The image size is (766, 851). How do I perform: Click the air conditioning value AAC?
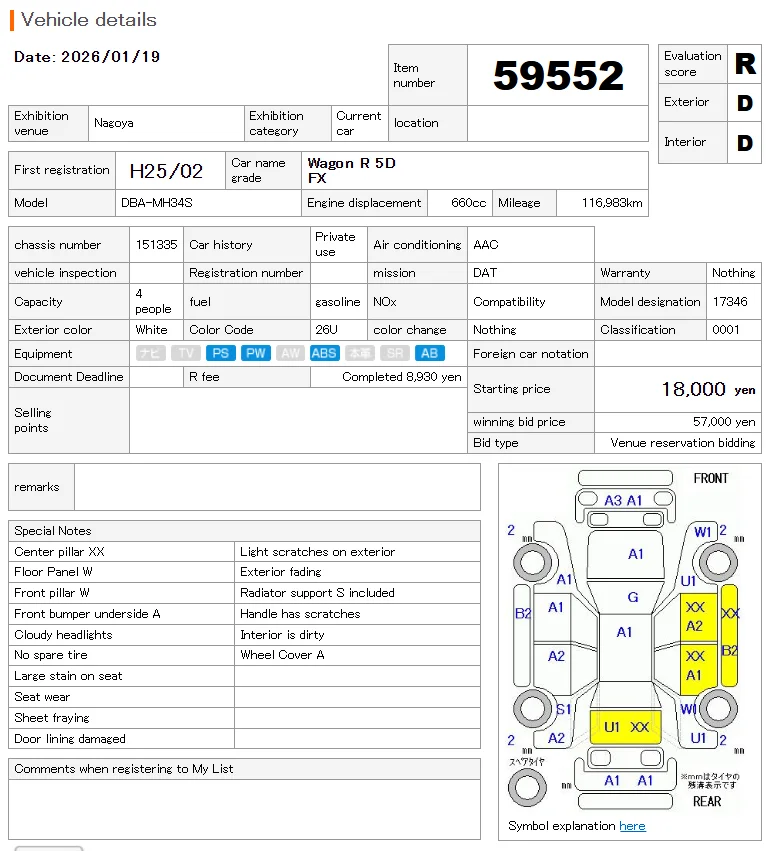point(485,244)
